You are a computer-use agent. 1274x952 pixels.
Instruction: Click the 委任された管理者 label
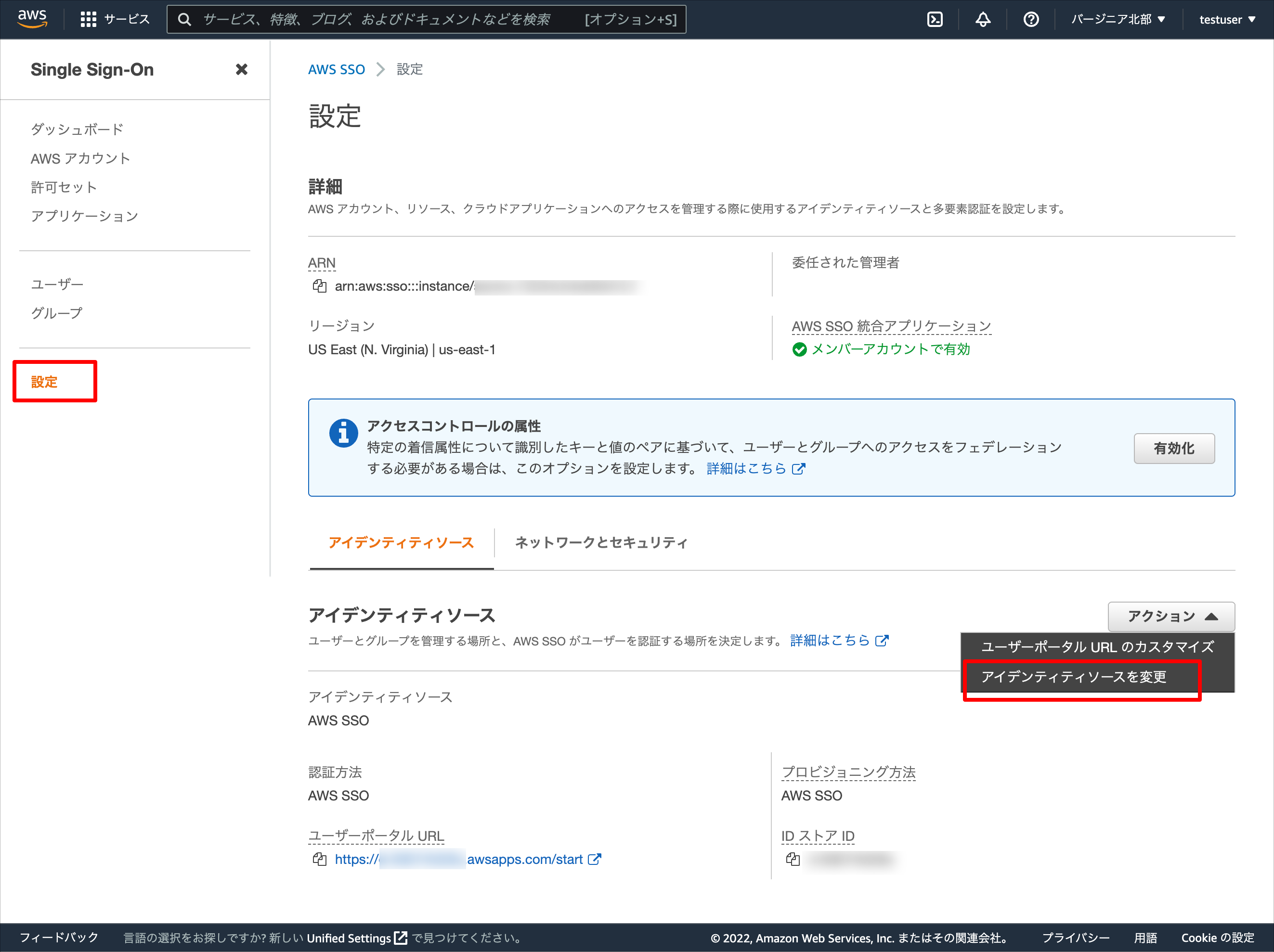(845, 263)
